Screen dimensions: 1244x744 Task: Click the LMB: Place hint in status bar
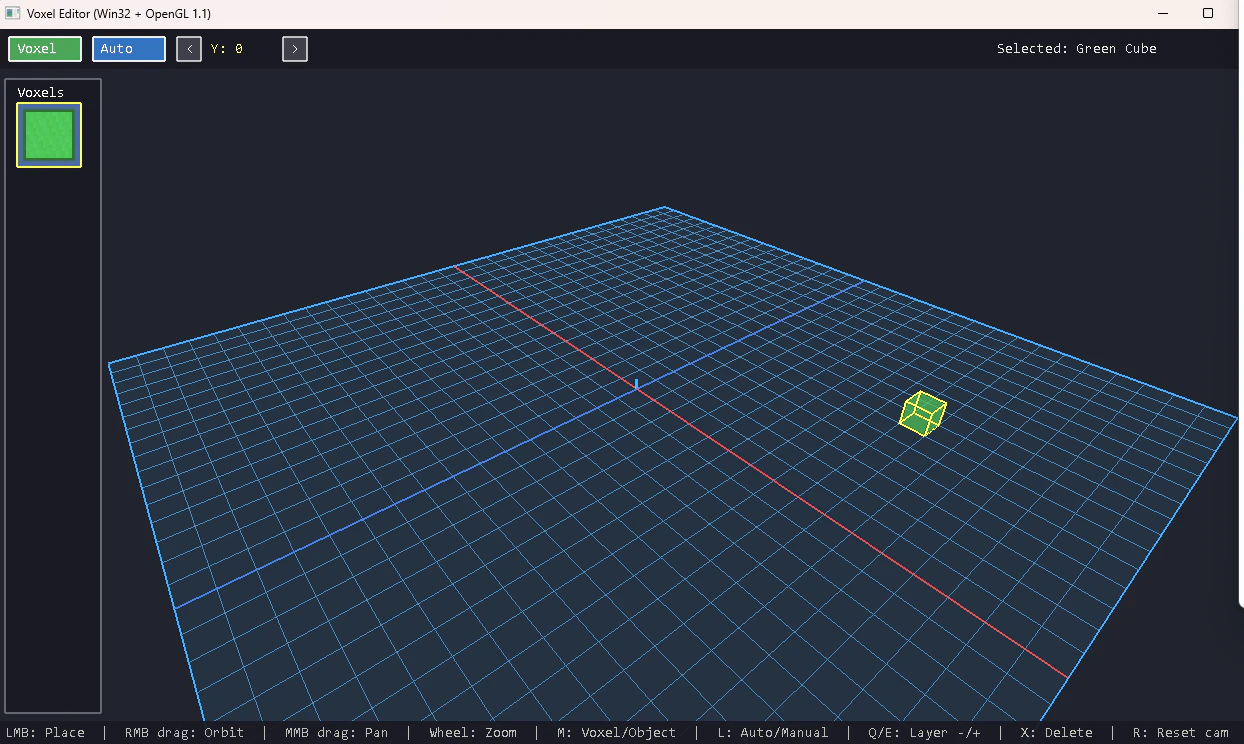[x=45, y=733]
